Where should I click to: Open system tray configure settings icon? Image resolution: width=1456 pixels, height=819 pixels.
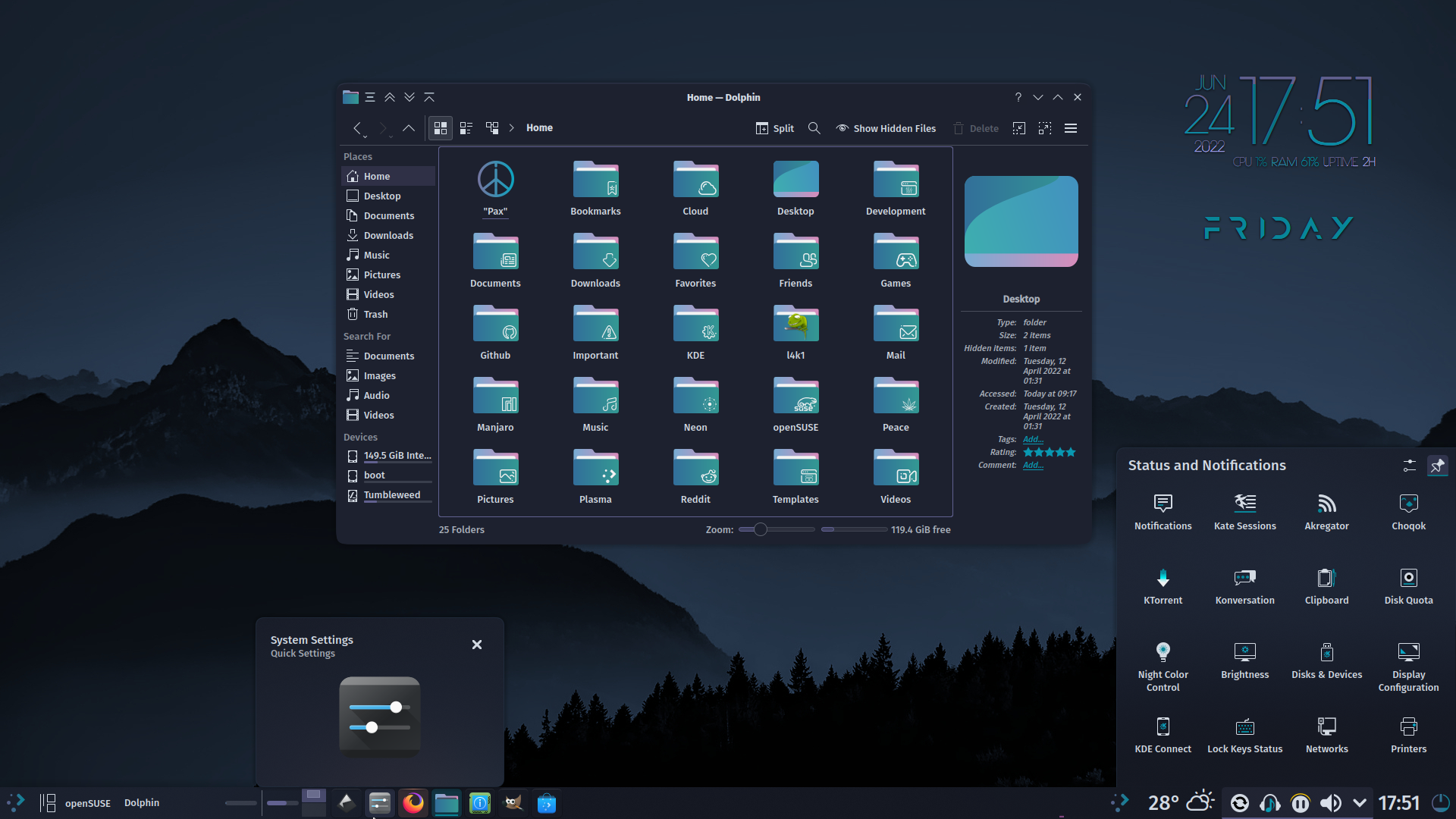click(x=1409, y=466)
